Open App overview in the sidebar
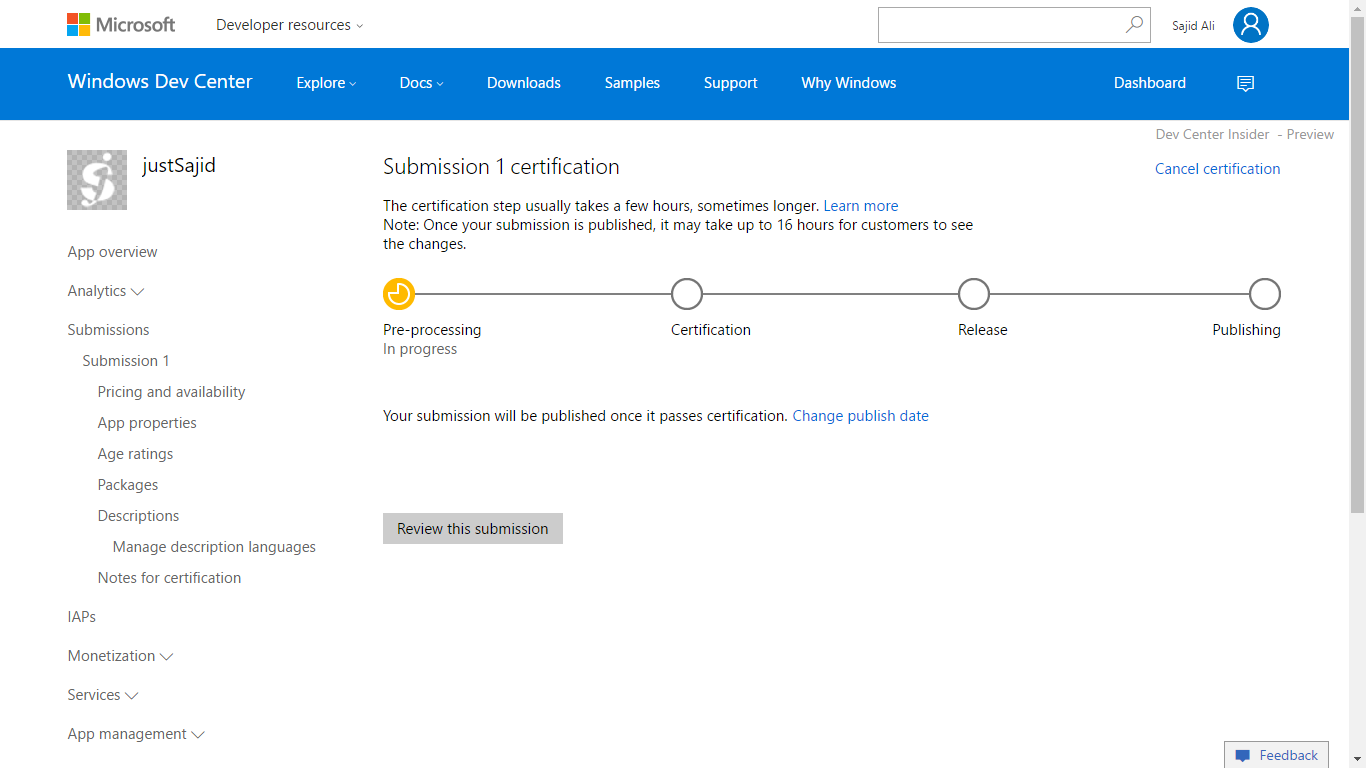Viewport: 1366px width, 768px height. (x=112, y=252)
